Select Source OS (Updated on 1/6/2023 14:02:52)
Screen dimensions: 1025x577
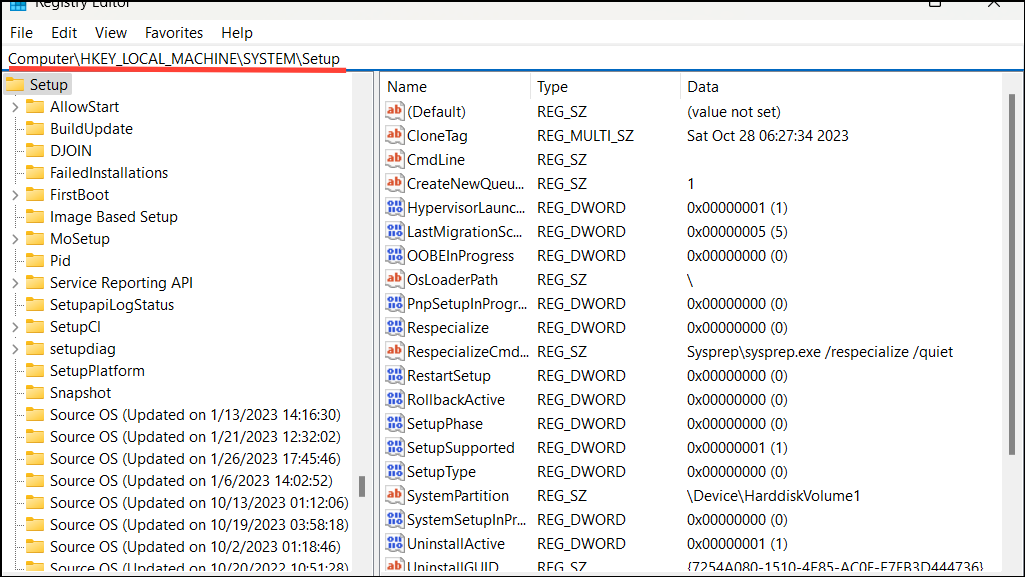191,481
